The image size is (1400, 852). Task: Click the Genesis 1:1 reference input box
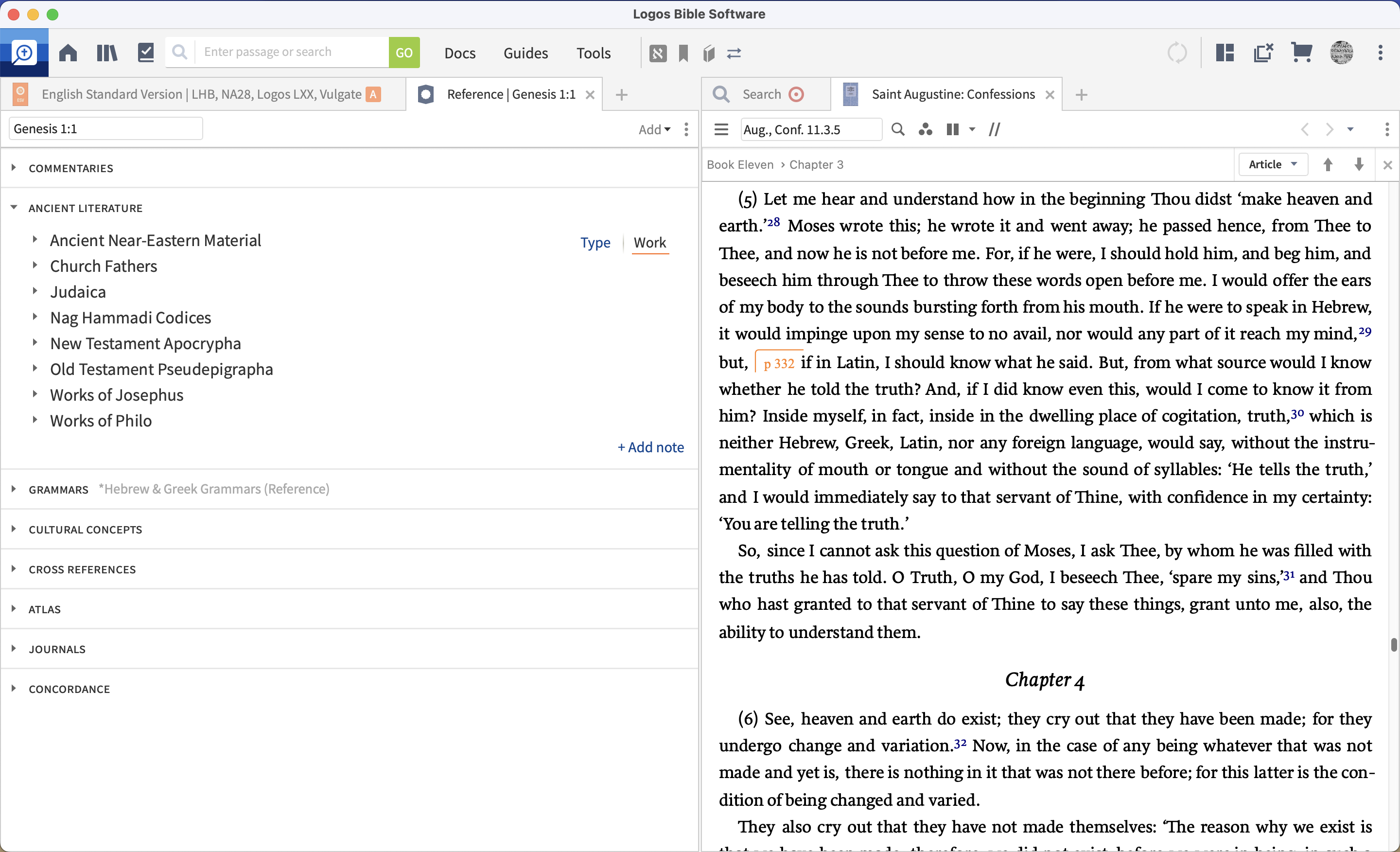point(105,129)
